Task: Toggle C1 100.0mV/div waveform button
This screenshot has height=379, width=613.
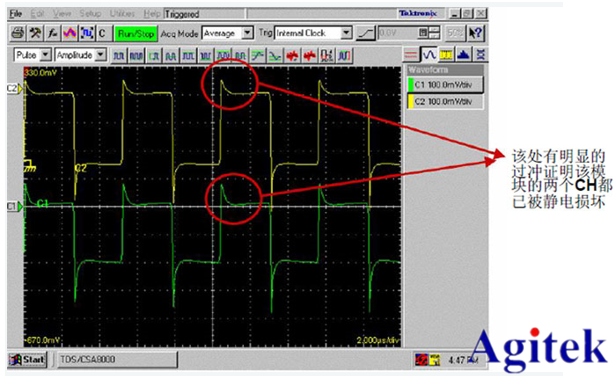Action: coord(445,85)
